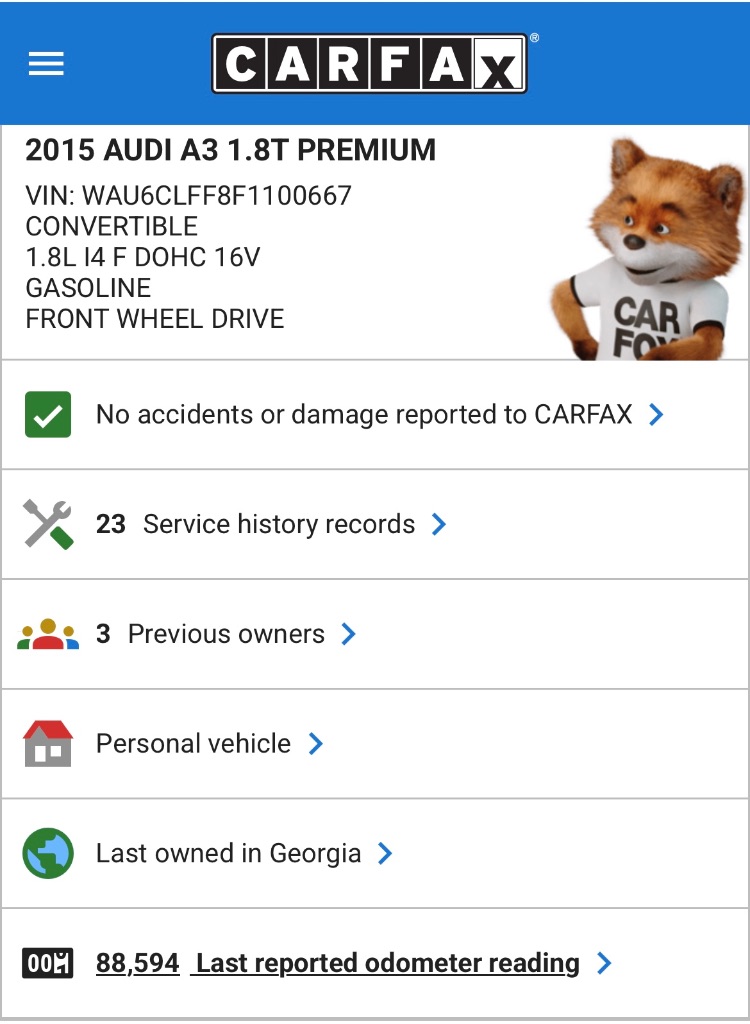The height and width of the screenshot is (1024, 750).
Task: Click the three-people owners icon
Action: (x=48, y=634)
